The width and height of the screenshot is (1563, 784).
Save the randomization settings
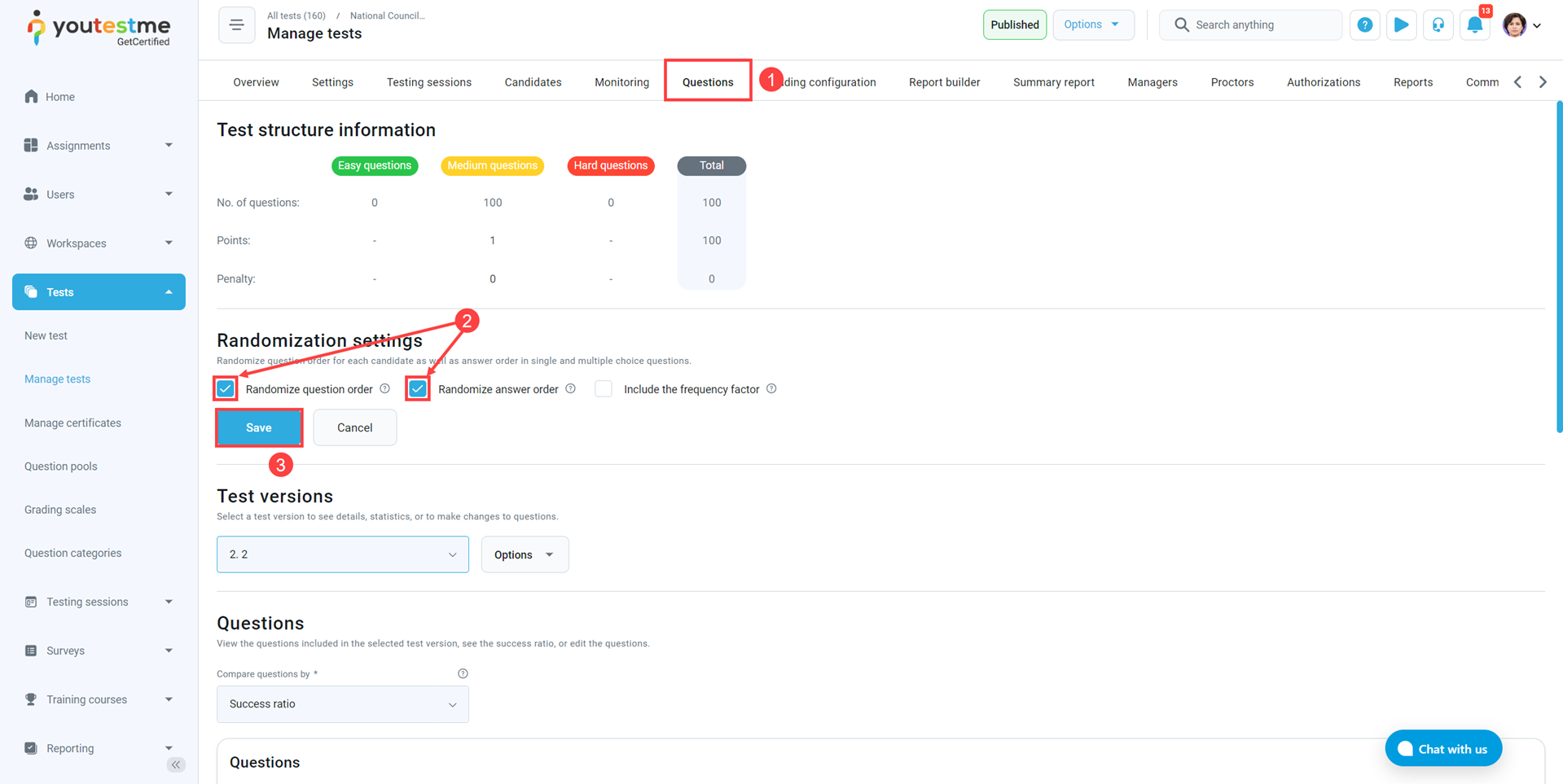pyautogui.click(x=259, y=427)
